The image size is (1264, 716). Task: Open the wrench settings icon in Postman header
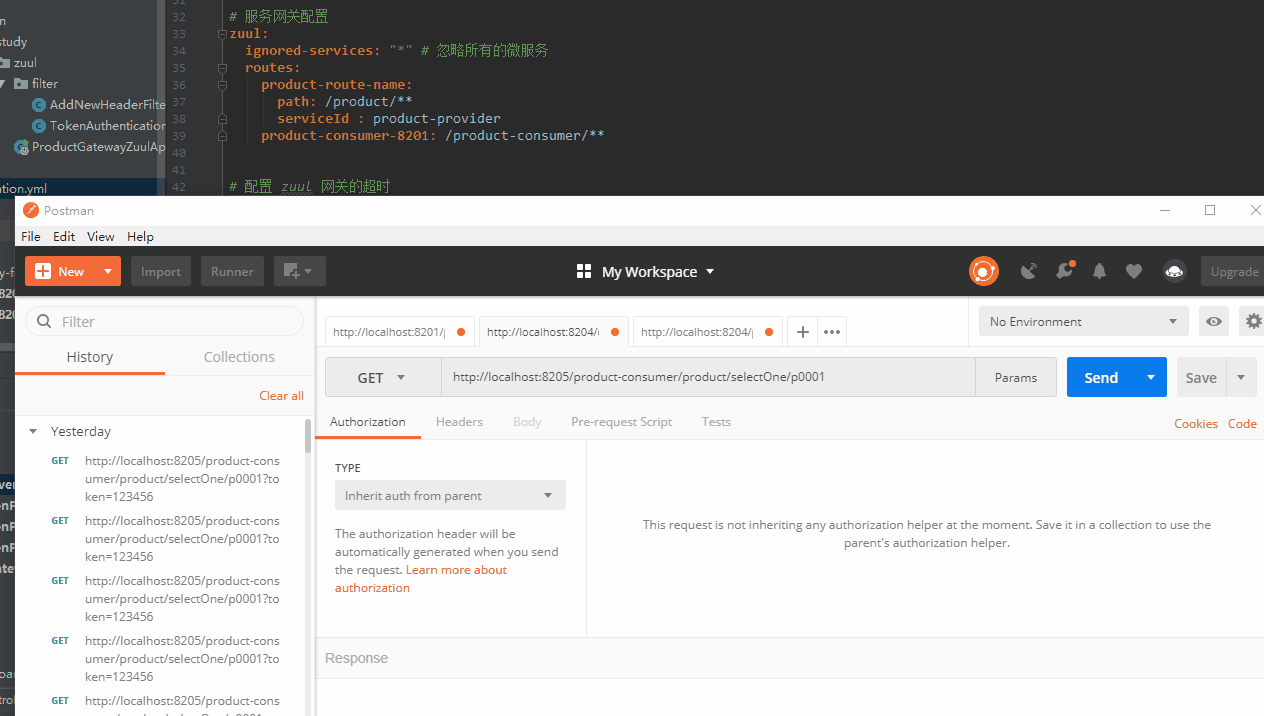coord(1064,270)
